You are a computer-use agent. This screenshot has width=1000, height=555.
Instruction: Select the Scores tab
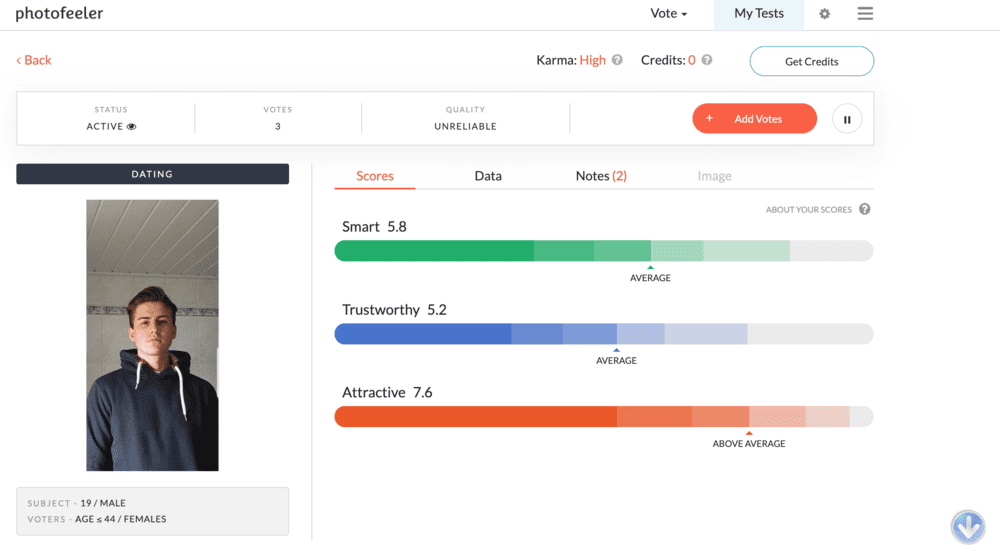[x=375, y=176]
